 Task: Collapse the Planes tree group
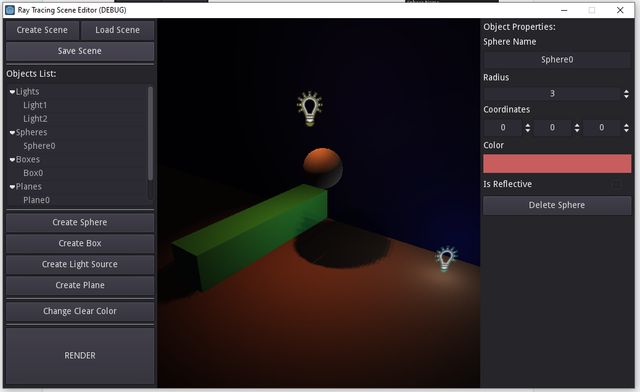(x=12, y=187)
